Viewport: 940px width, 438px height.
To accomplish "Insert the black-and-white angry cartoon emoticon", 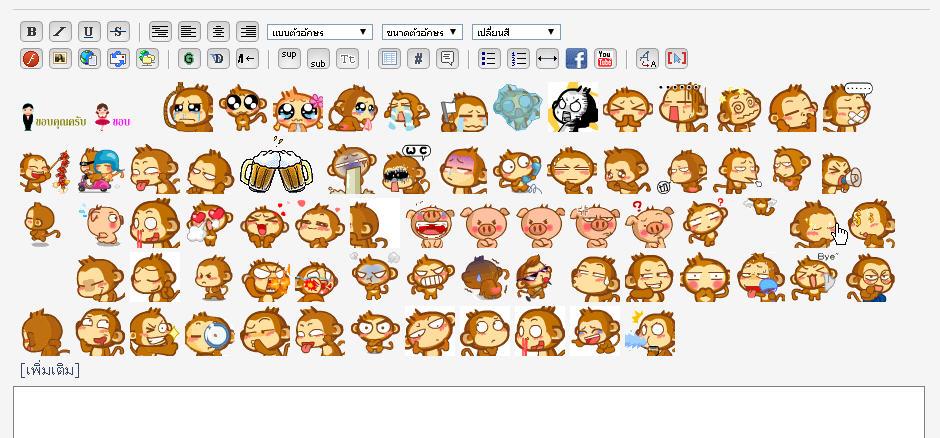I will [573, 107].
